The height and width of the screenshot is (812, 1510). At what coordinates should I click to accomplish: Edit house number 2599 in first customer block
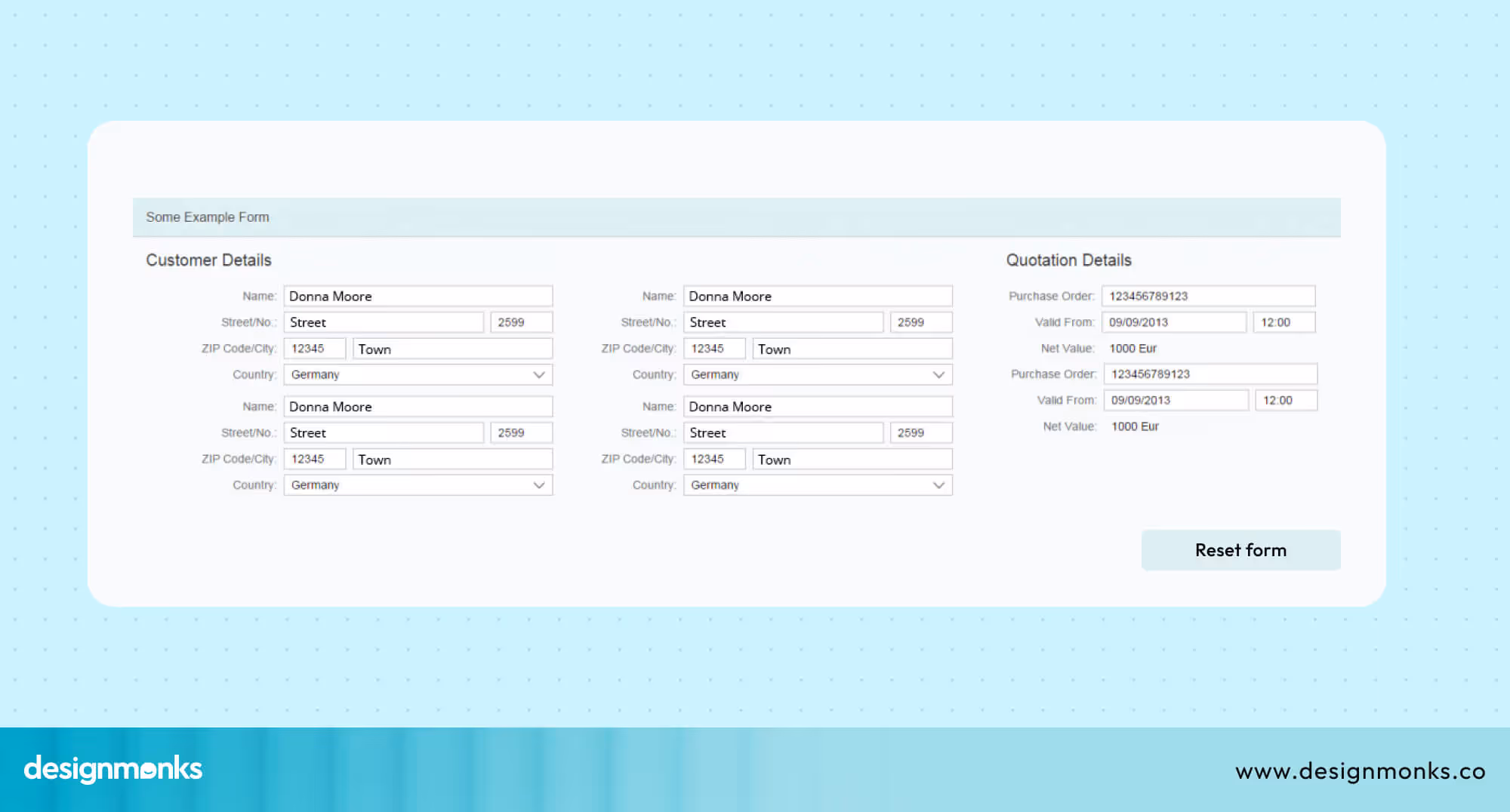point(522,322)
